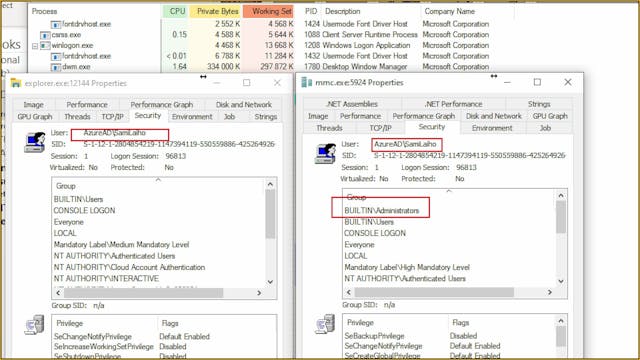Select NT AUTHORITY\Cloud Account Authentication group

pos(129,267)
